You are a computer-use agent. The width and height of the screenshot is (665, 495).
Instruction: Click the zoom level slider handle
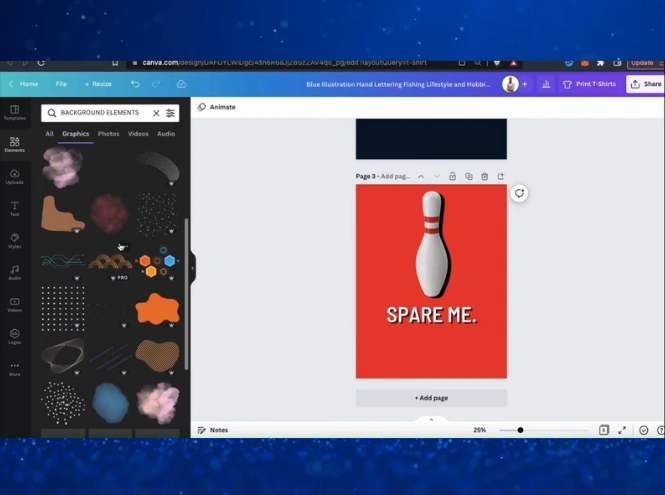(x=520, y=430)
